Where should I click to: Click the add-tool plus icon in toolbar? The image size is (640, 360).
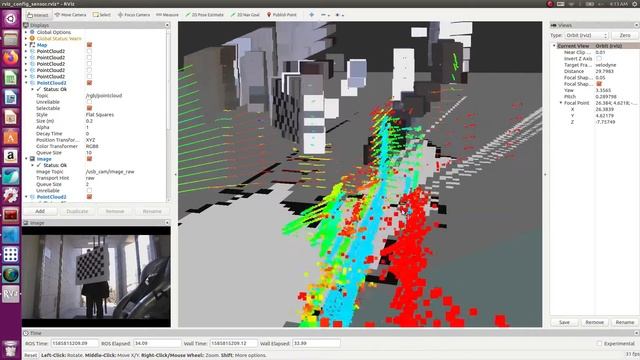tap(311, 15)
